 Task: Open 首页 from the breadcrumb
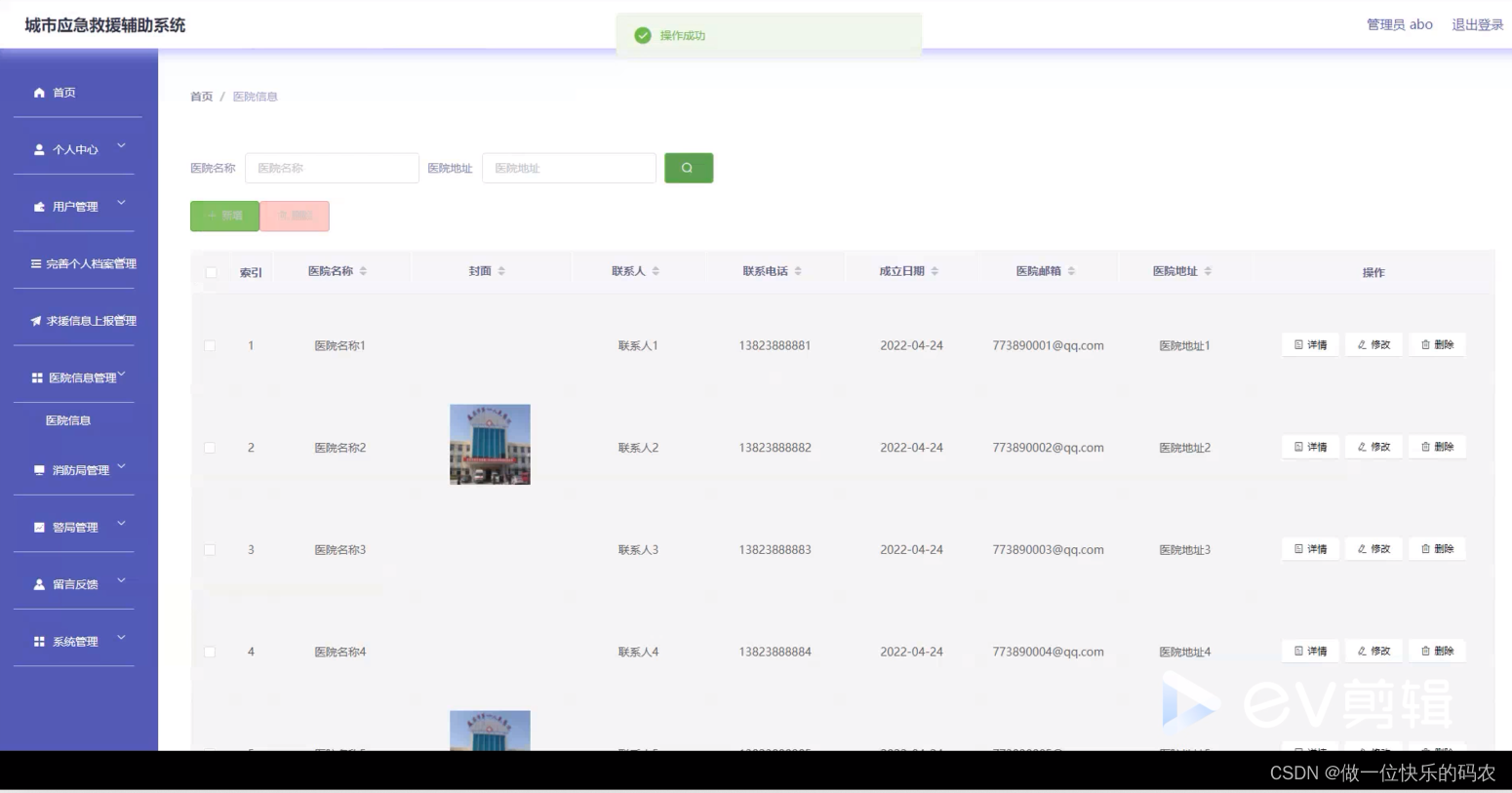(x=201, y=96)
